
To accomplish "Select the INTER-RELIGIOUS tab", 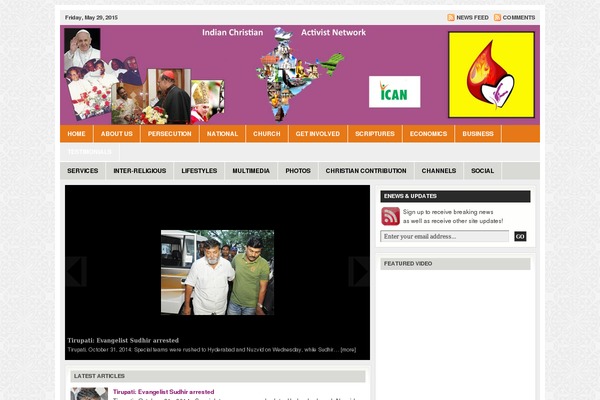I will 140,171.
